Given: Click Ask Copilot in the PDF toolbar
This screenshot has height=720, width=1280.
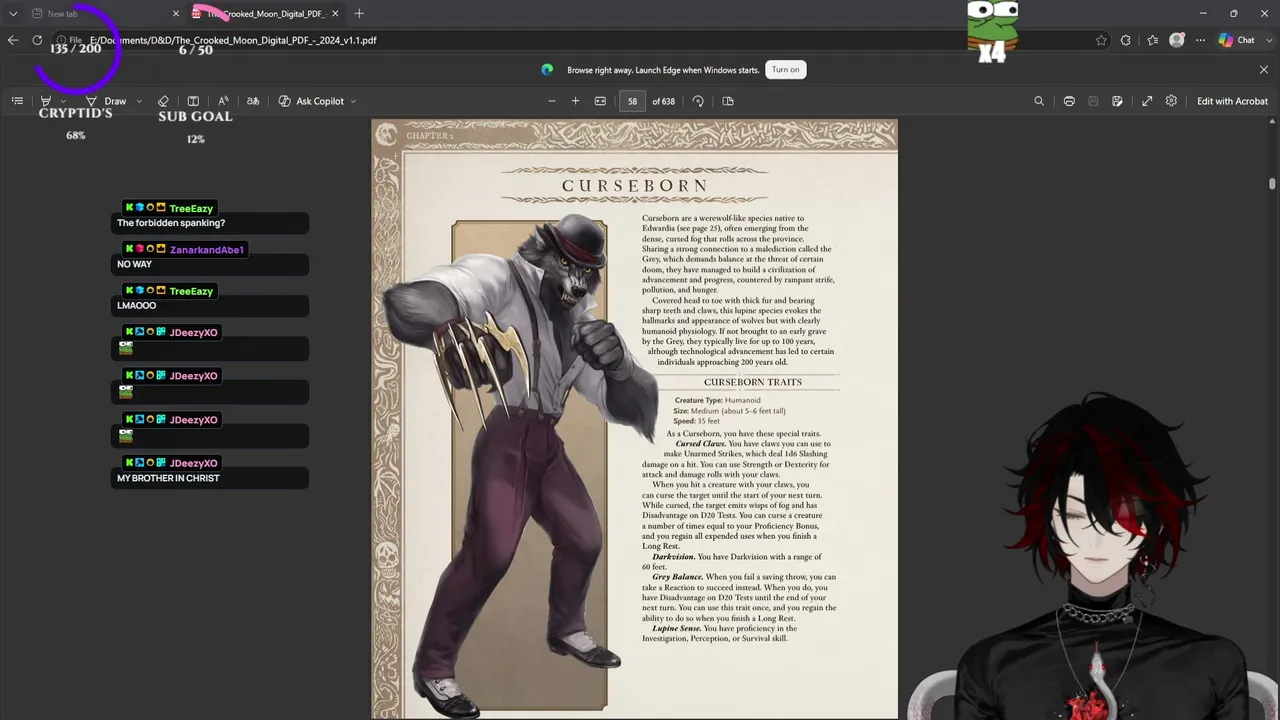Looking at the screenshot, I should click(311, 101).
